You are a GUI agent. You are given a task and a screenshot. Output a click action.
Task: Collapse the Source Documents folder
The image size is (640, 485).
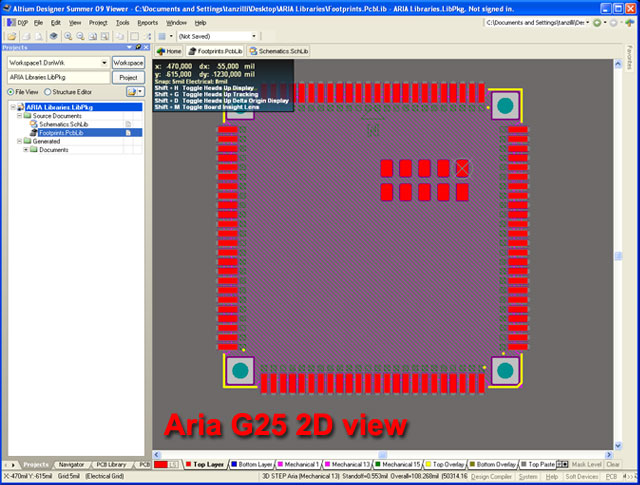click(19, 116)
